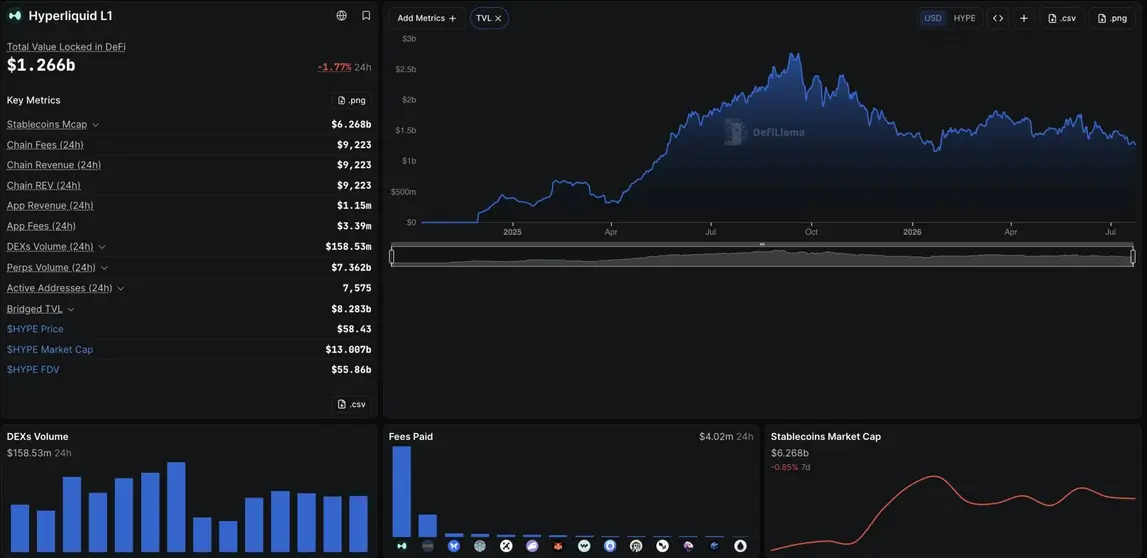Click the 2026 label on chart axis
The image size is (1147, 558).
pyautogui.click(x=911, y=232)
